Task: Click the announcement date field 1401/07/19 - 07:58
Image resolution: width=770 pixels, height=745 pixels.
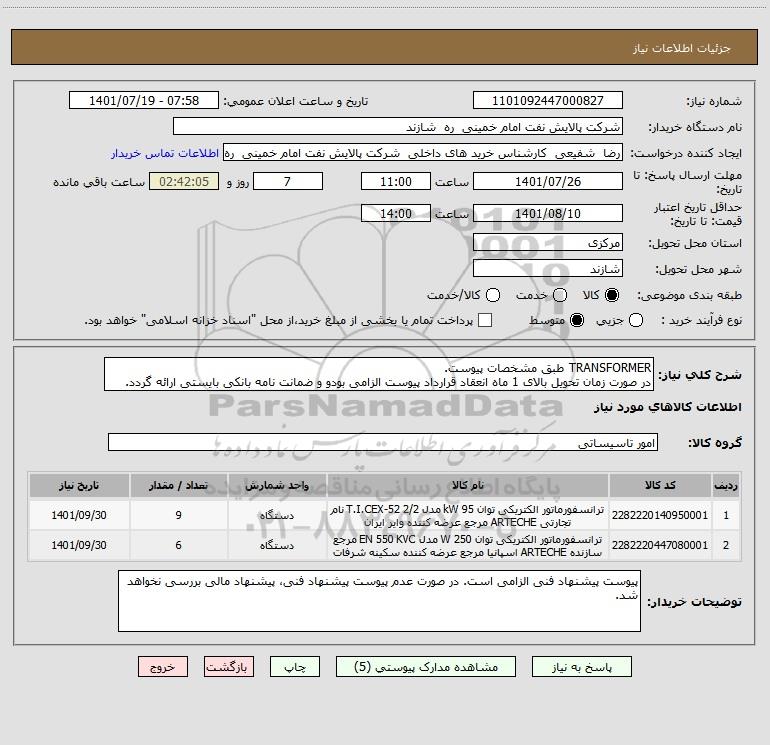Action: [144, 100]
